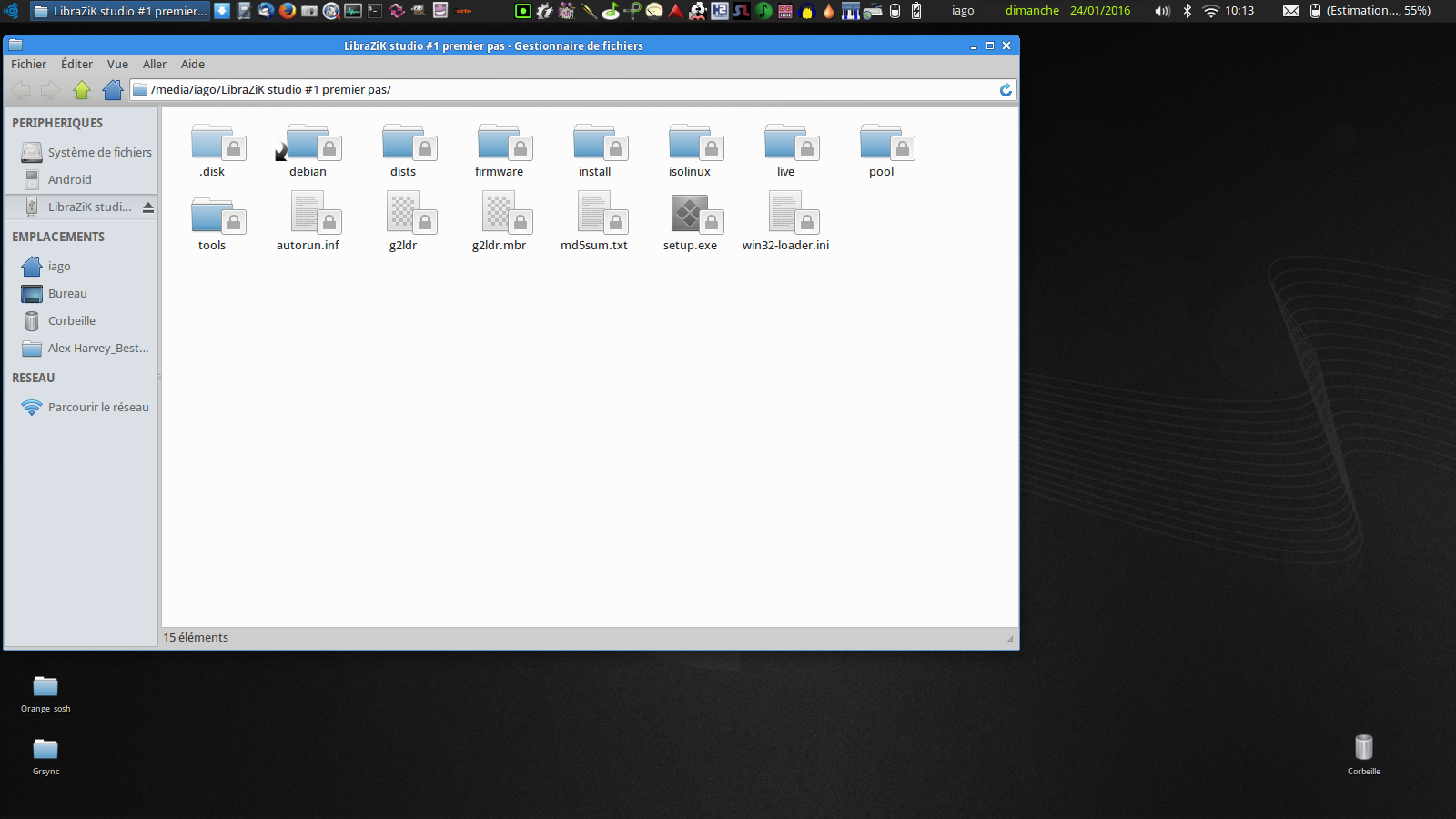1456x819 pixels.
Task: Click the window resize grip in the status bar
Action: point(1010,639)
